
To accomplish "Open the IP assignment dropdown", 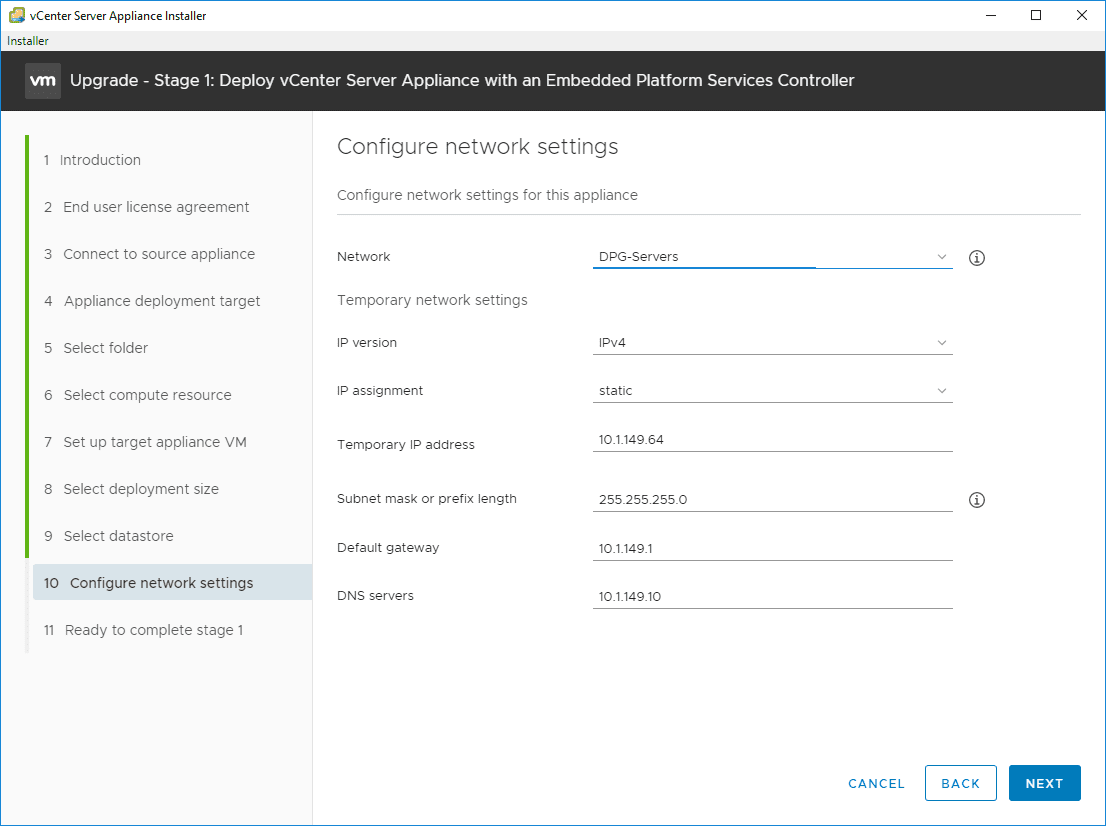I will pyautogui.click(x=772, y=391).
